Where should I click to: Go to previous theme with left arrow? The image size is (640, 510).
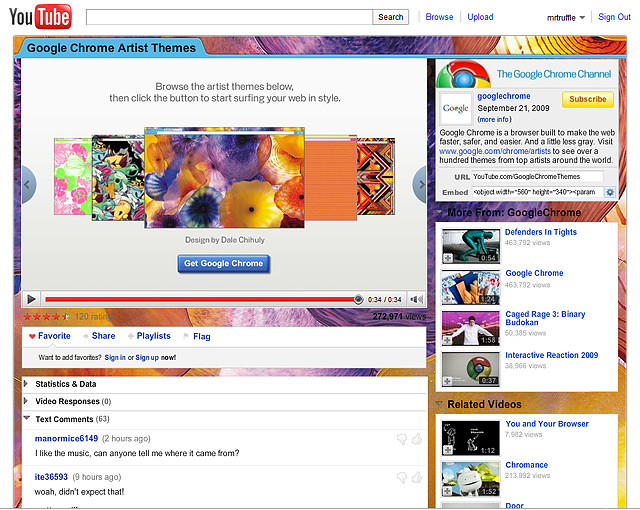pos(29,184)
